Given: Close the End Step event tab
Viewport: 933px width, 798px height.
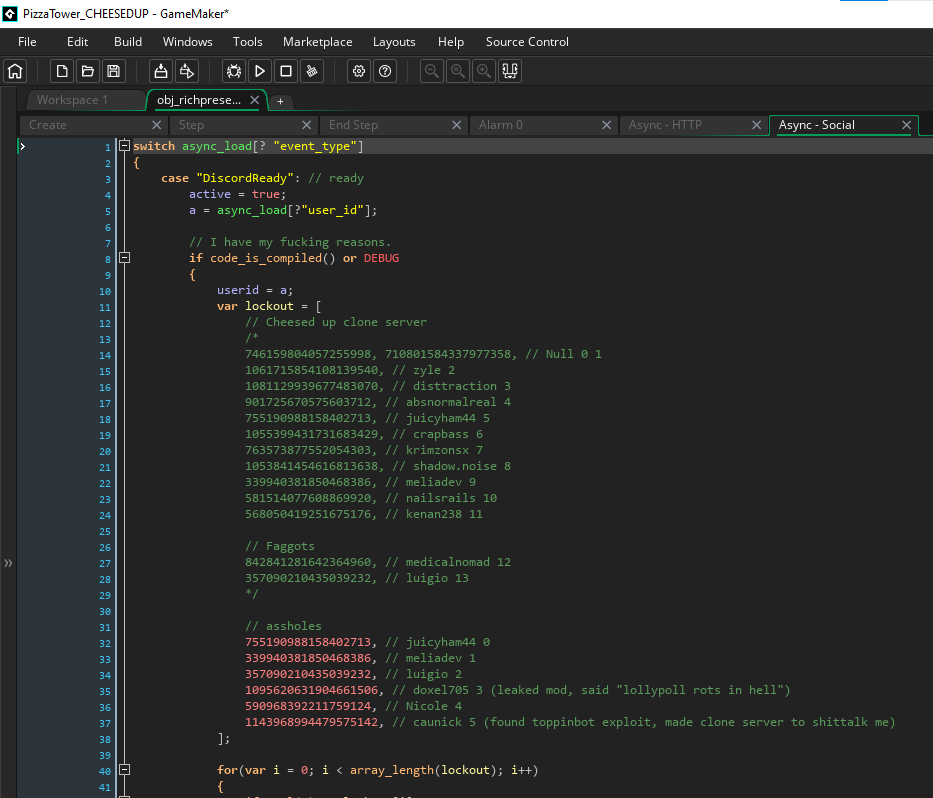Looking at the screenshot, I should tap(456, 125).
